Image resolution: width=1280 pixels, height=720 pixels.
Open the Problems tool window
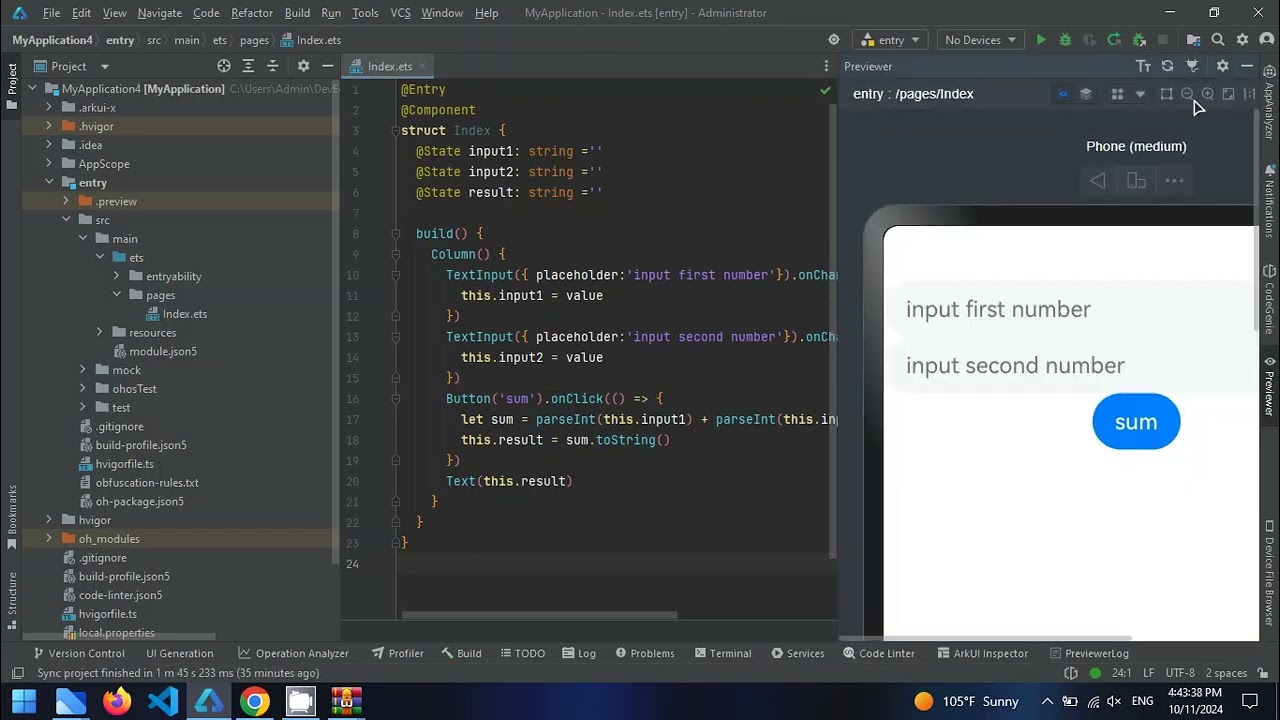point(644,653)
